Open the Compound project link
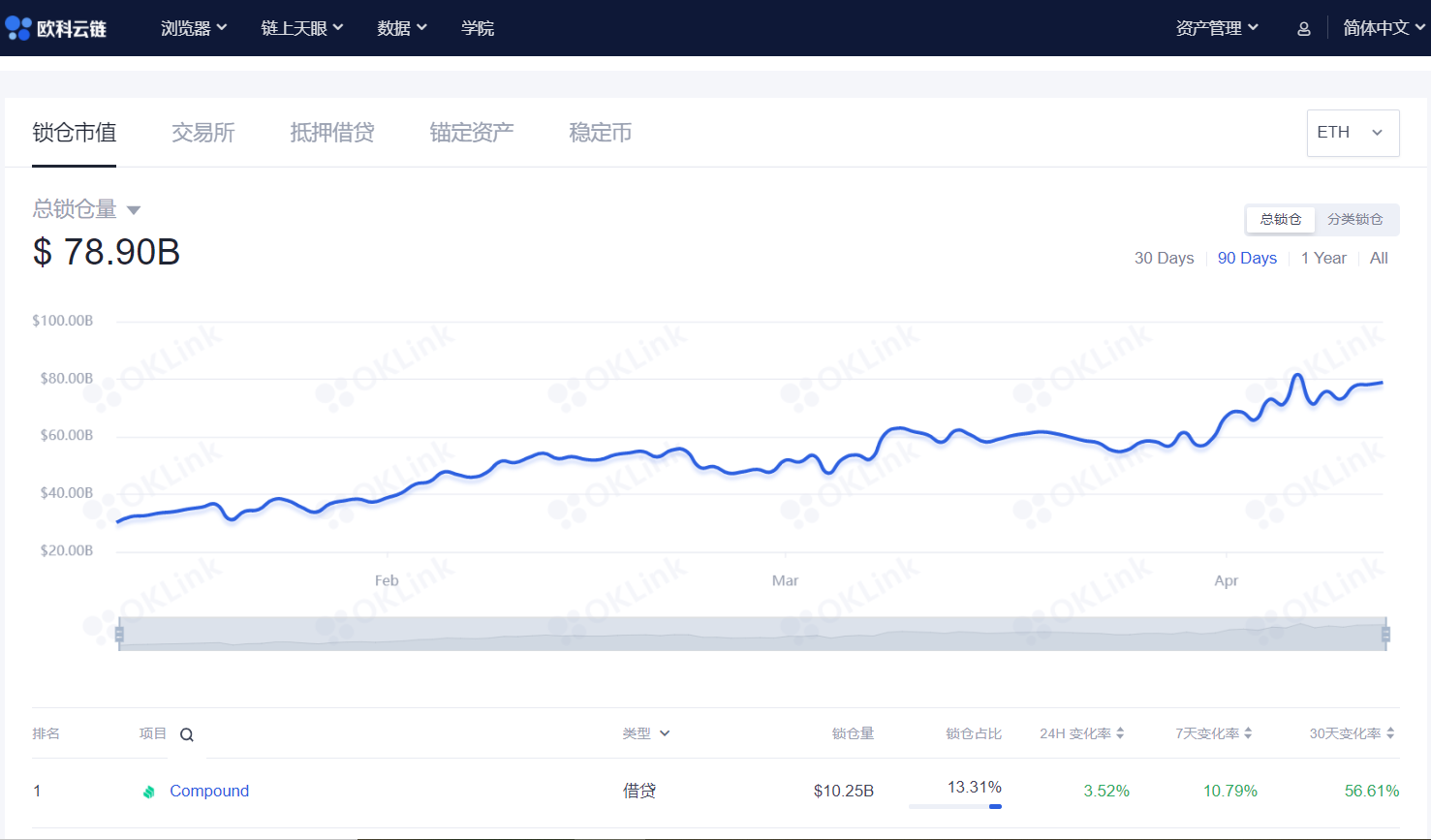 (209, 791)
